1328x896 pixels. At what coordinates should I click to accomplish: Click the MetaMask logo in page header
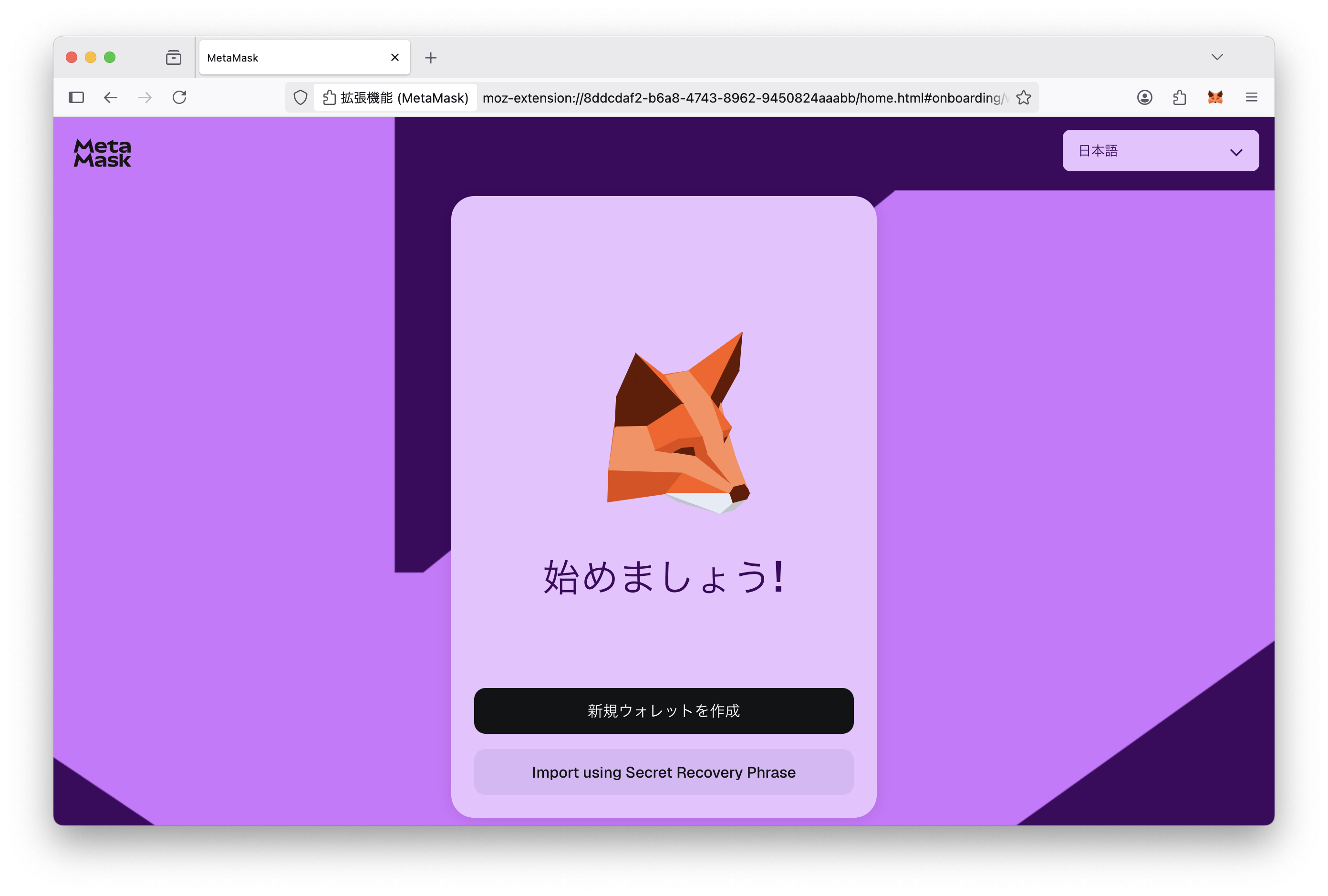(x=102, y=153)
